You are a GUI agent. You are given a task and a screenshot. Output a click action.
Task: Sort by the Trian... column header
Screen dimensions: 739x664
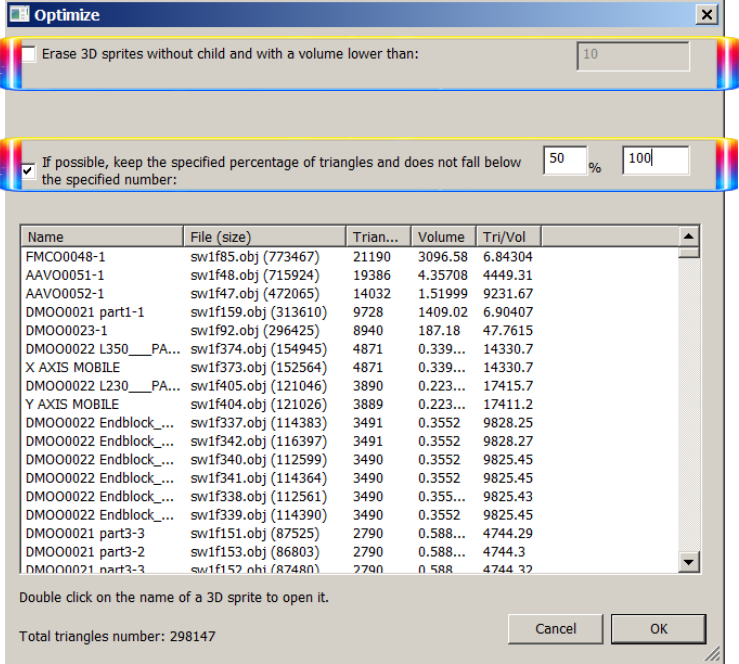pos(378,237)
